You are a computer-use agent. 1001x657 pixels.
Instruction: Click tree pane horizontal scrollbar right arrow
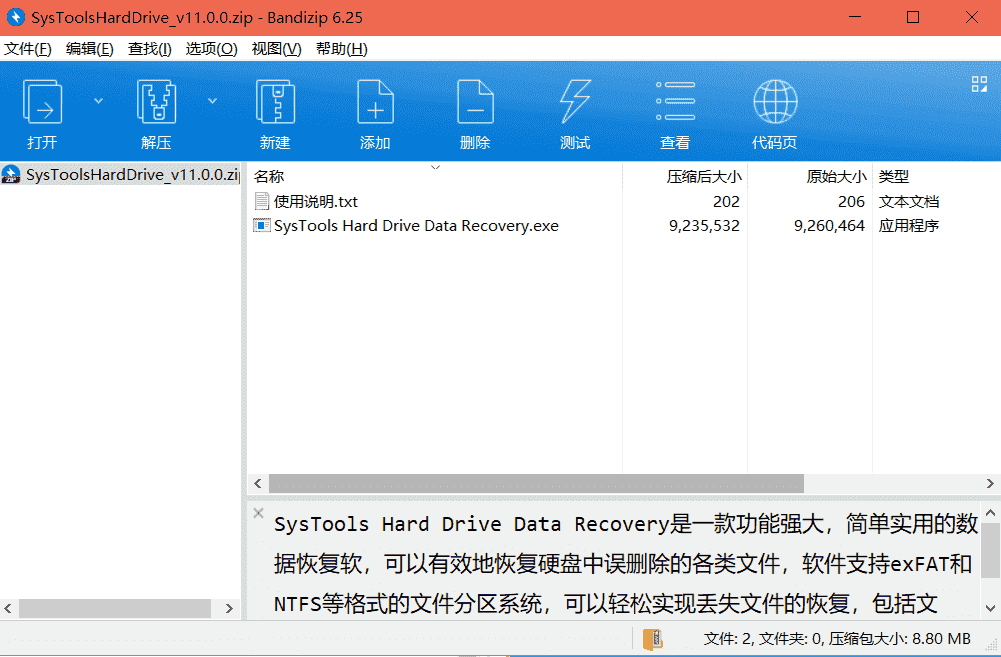click(x=229, y=608)
